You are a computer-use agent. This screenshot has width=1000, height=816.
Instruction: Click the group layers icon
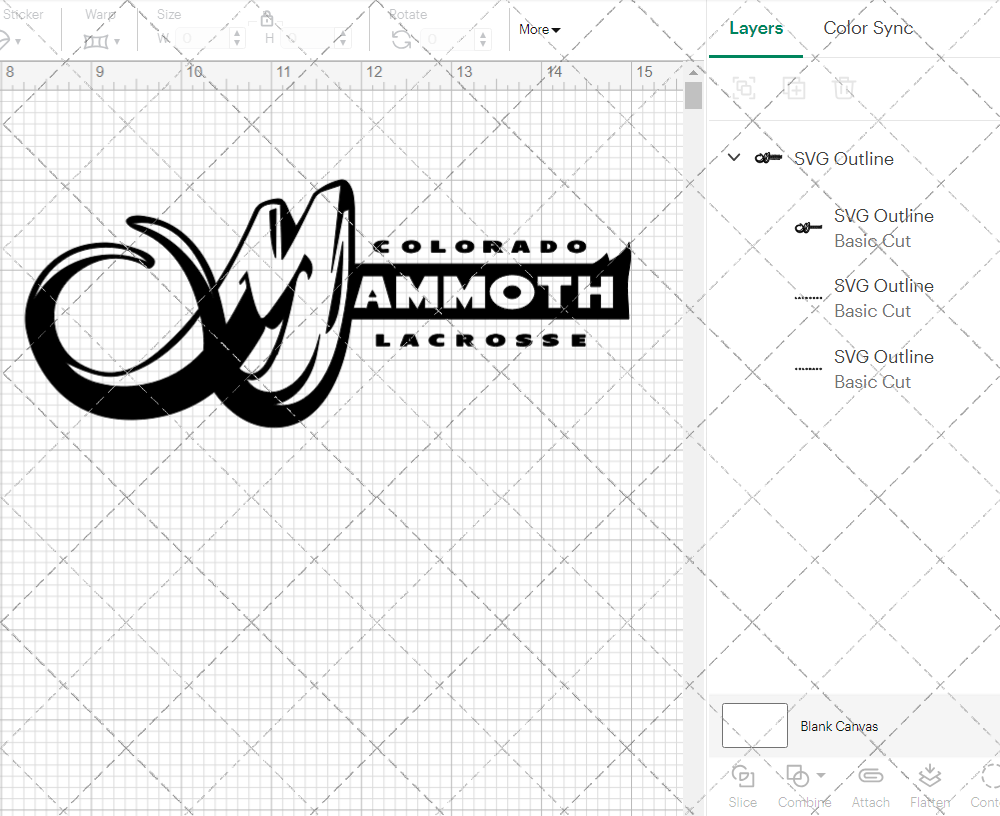point(743,88)
